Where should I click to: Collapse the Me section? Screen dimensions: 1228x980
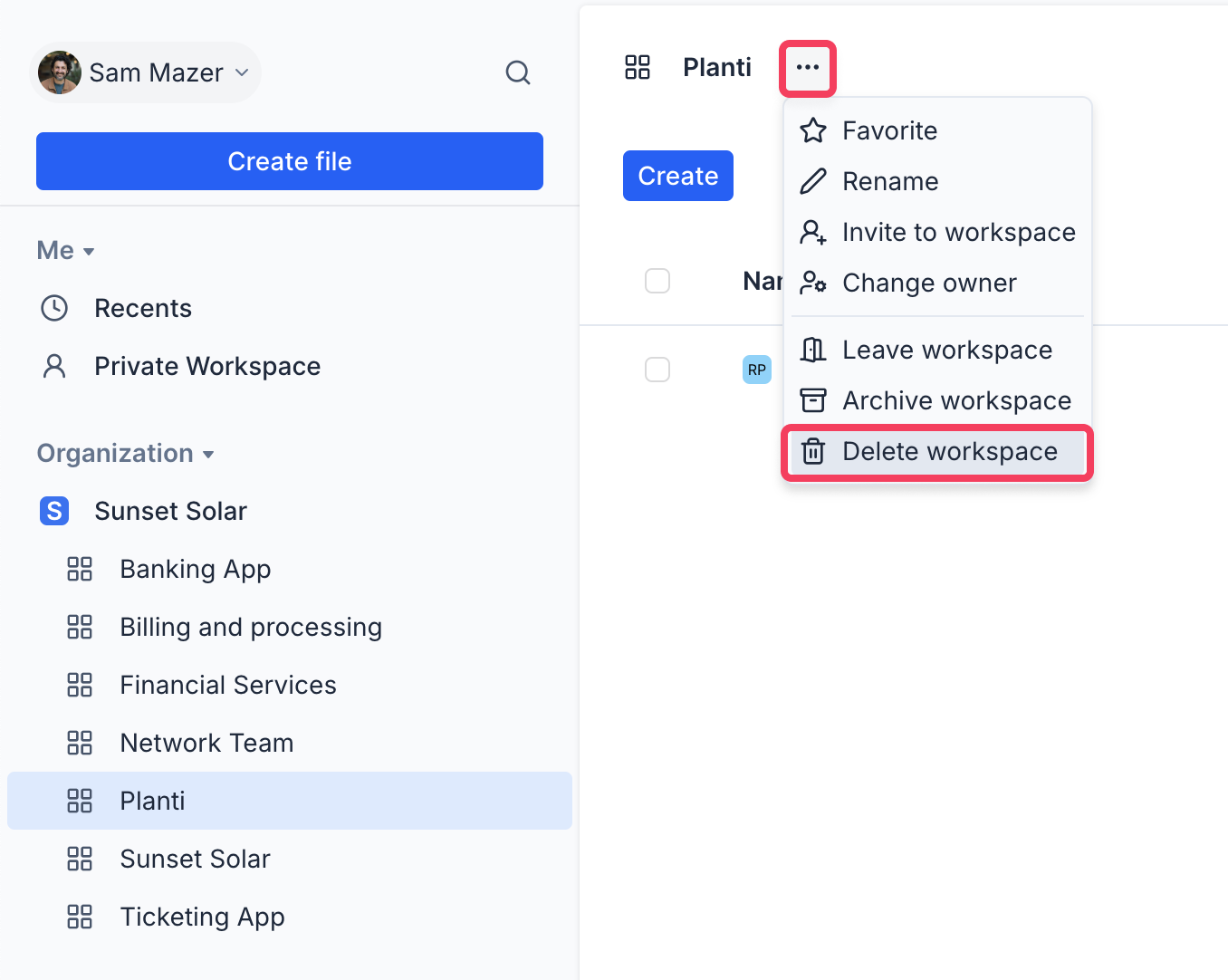coord(65,251)
